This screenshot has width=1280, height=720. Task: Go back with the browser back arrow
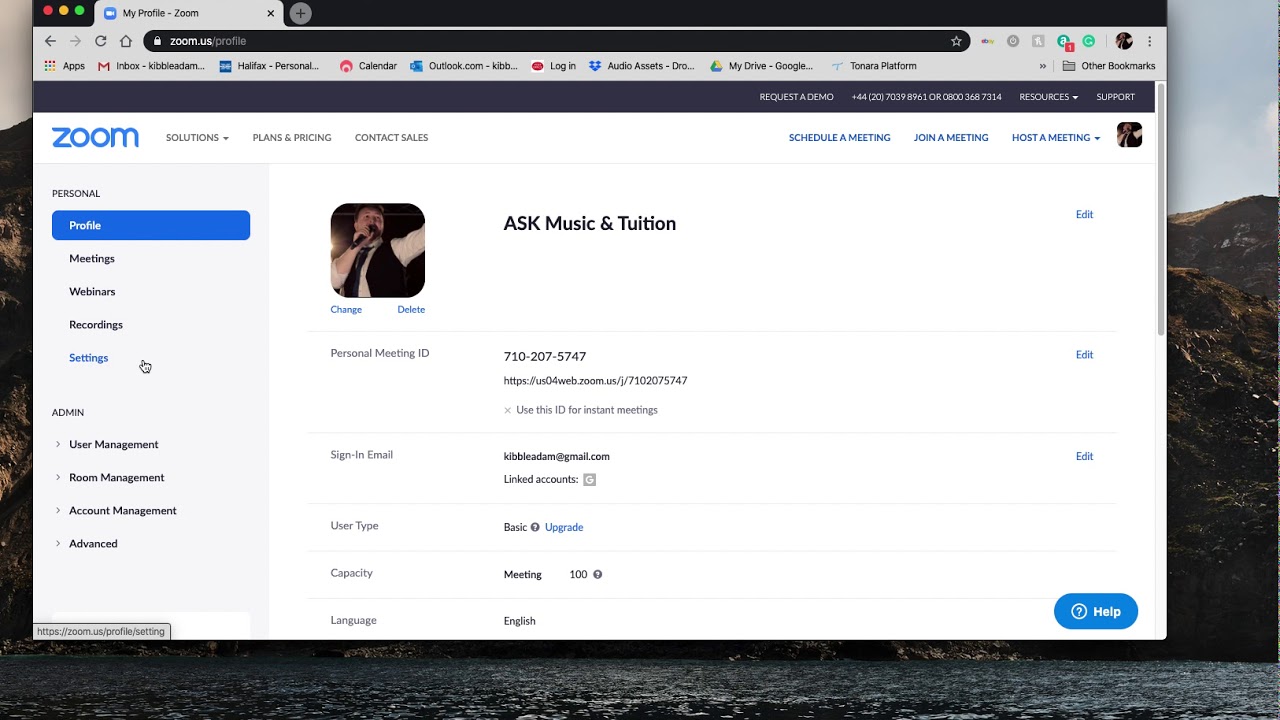50,41
